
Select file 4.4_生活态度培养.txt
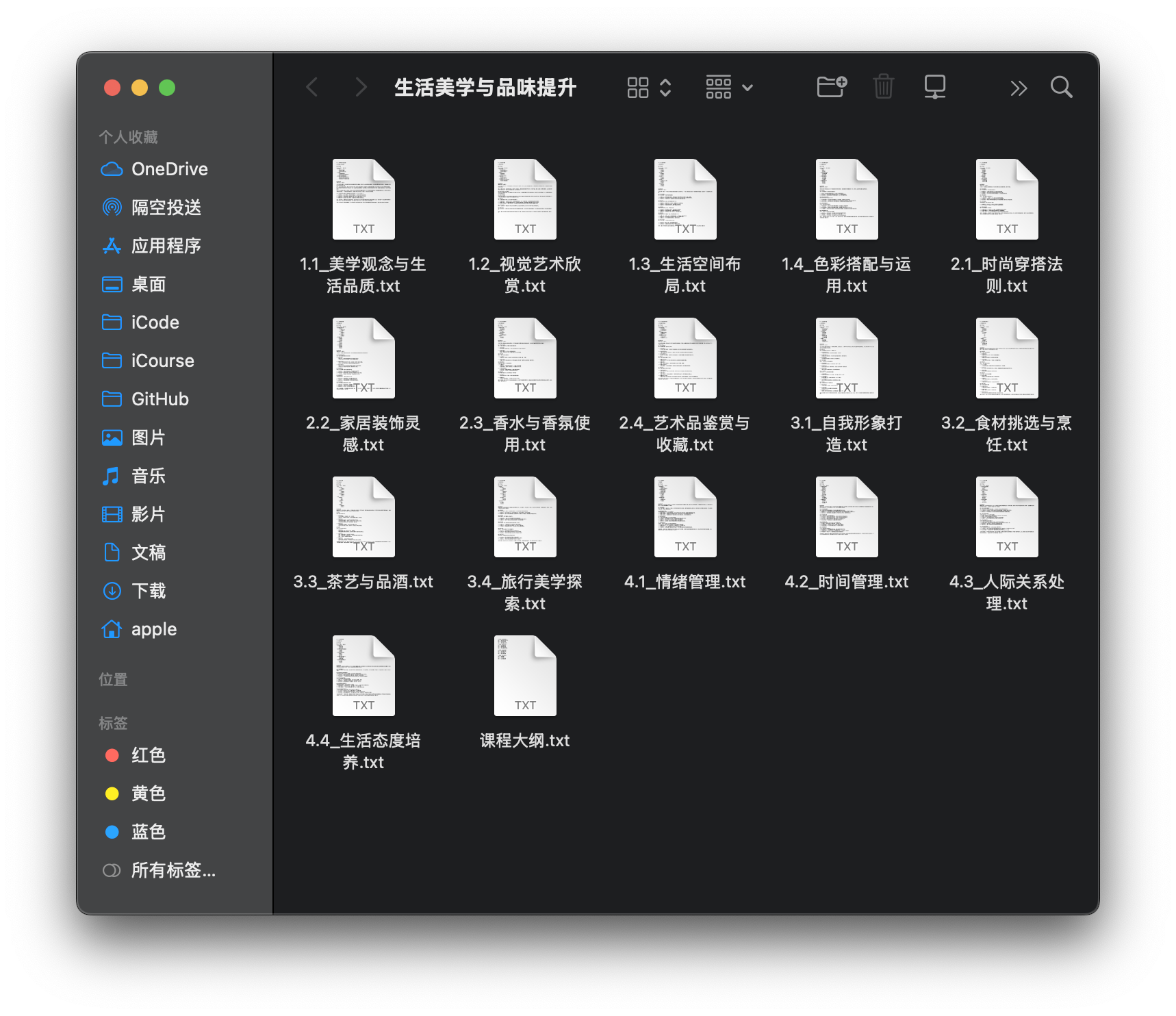click(x=363, y=702)
